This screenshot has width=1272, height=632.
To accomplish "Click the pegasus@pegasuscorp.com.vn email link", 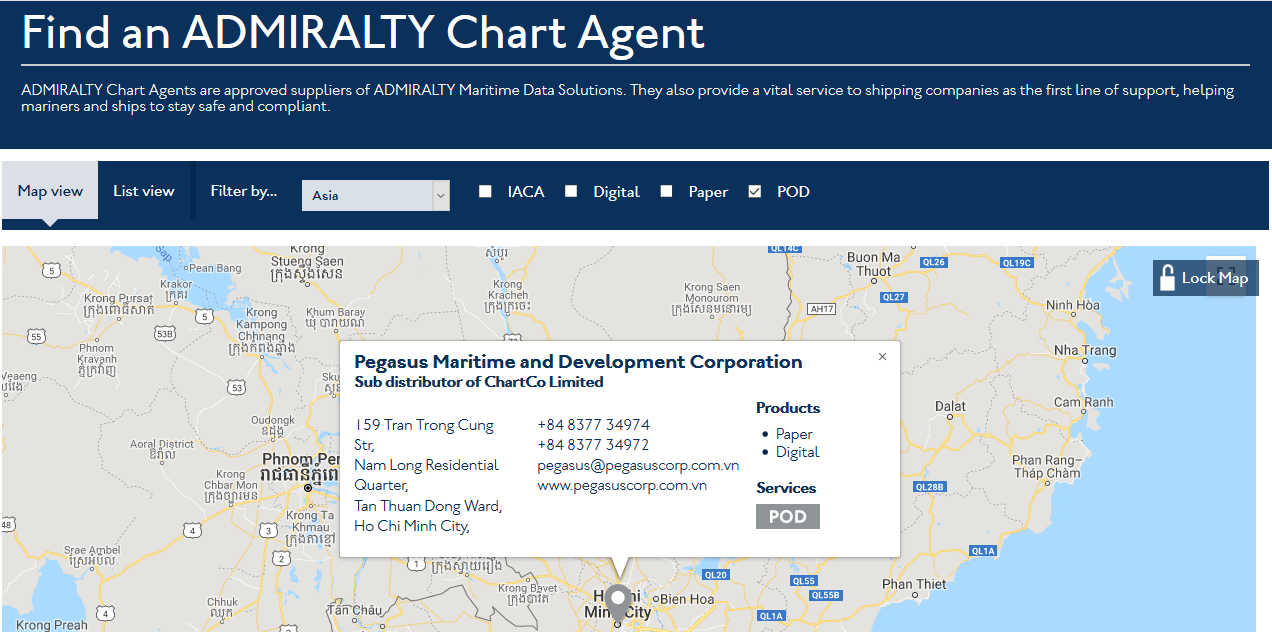I will (638, 465).
